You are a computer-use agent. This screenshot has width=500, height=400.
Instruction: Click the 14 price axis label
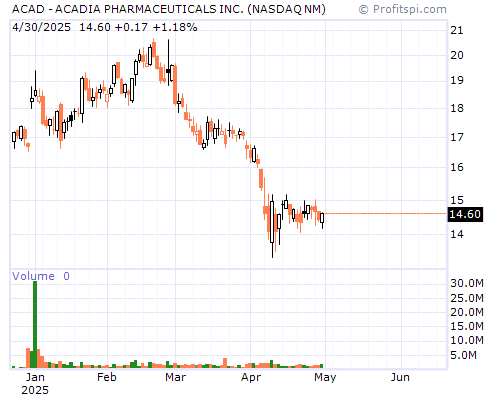coord(457,234)
